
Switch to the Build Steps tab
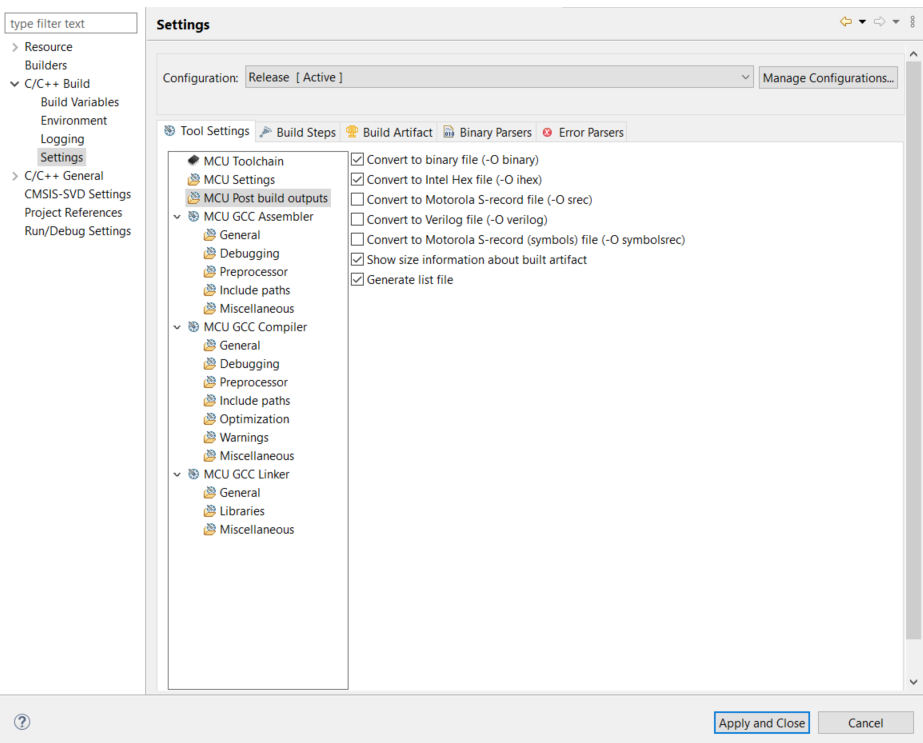point(298,132)
